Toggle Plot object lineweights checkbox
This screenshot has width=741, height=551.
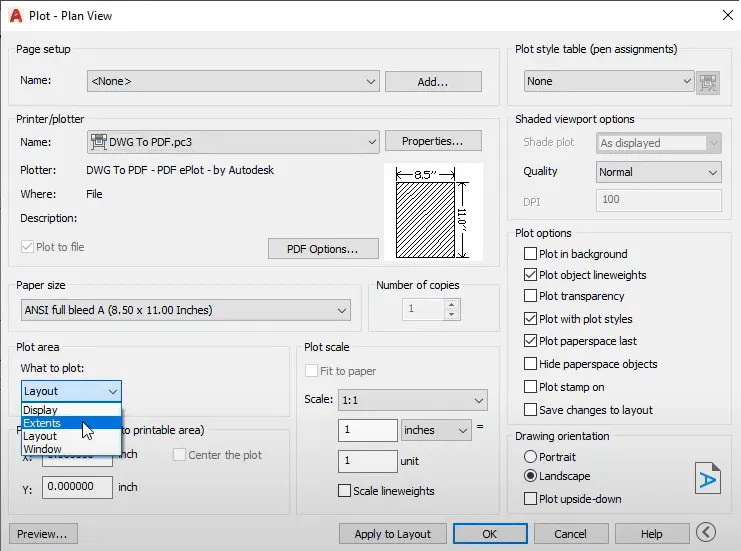point(530,275)
